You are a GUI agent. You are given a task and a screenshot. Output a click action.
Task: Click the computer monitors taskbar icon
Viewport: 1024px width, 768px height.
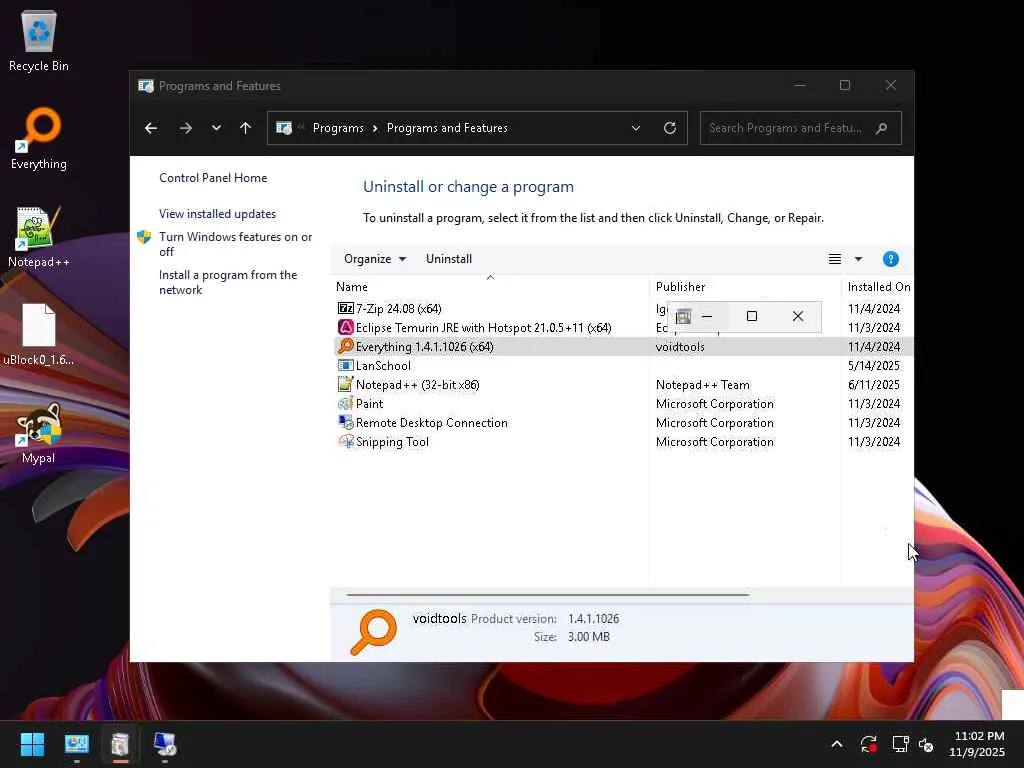165,744
